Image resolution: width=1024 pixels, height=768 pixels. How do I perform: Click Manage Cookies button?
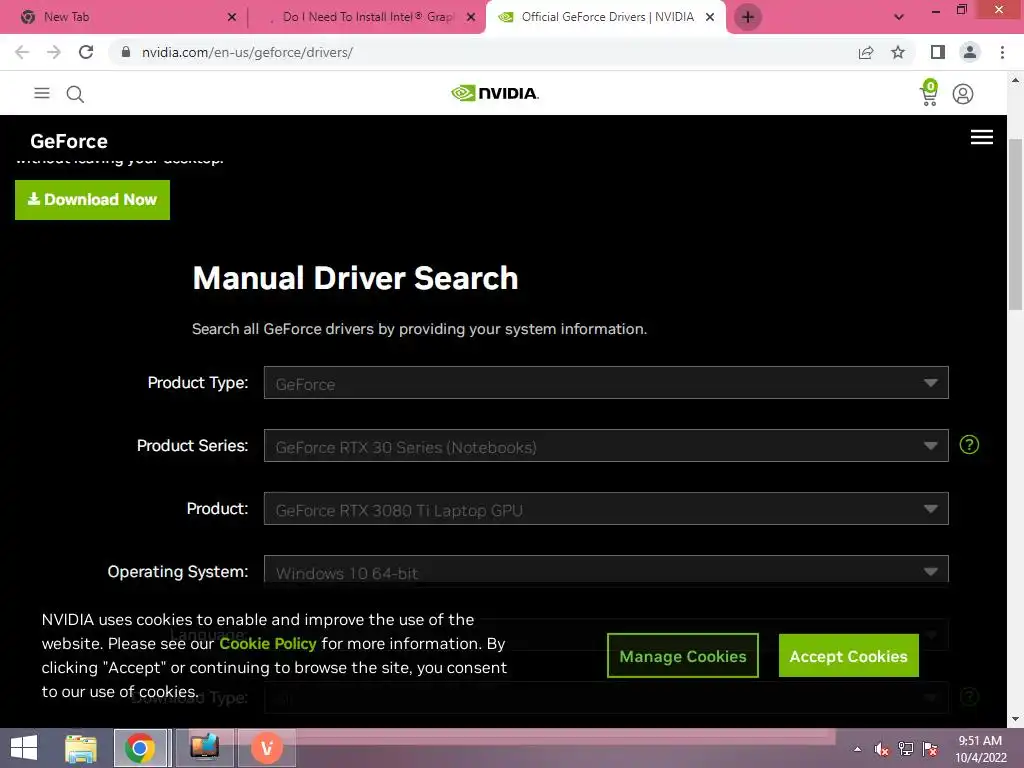click(682, 656)
